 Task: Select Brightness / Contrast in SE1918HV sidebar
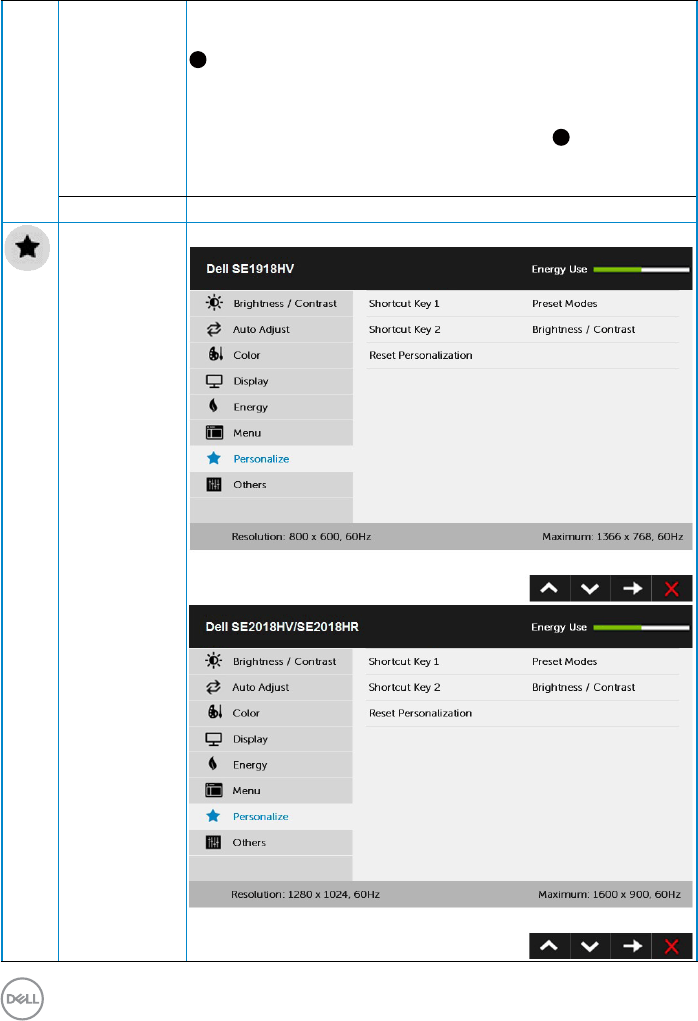click(x=272, y=303)
